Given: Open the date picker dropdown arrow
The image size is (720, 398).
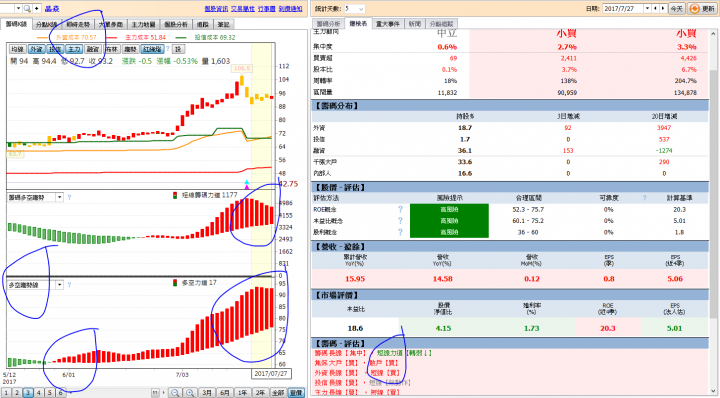Looking at the screenshot, I should point(647,9).
